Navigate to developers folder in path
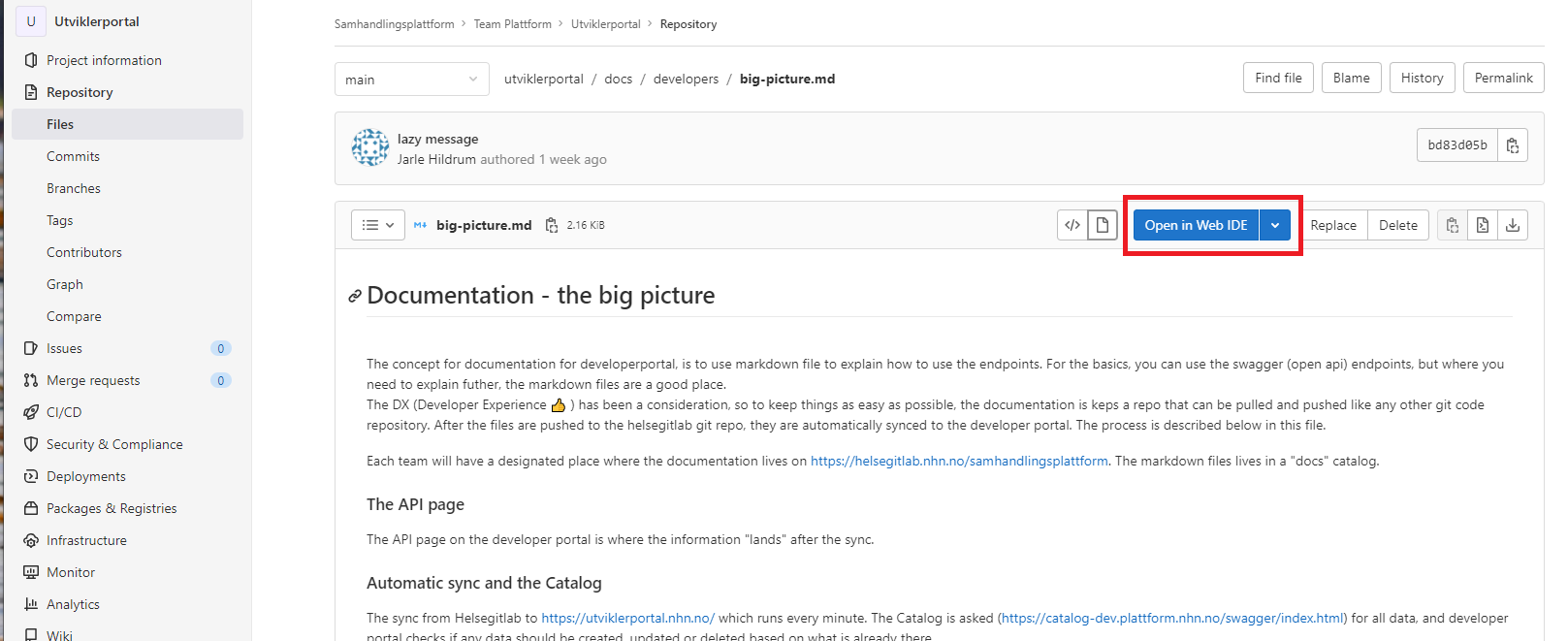The width and height of the screenshot is (1568, 641). 687,80
